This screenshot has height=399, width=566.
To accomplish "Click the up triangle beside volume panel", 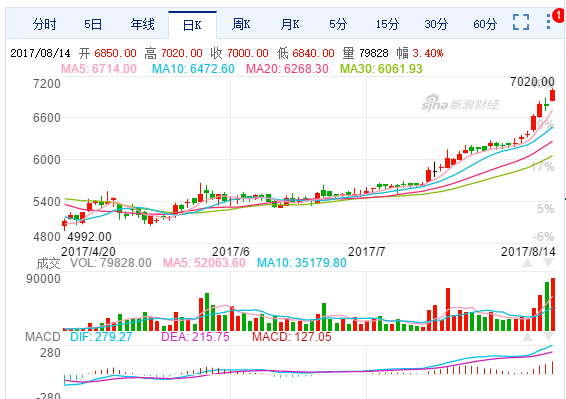I will pos(527,263).
